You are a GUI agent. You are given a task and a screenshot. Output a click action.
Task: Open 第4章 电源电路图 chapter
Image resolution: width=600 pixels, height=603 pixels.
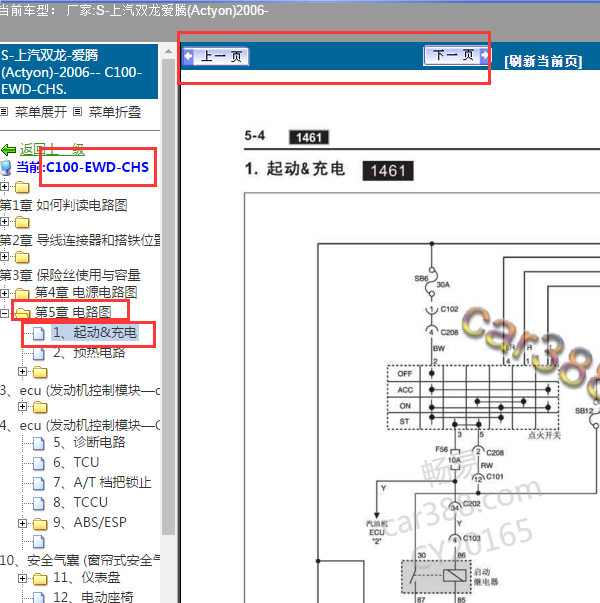(86, 292)
